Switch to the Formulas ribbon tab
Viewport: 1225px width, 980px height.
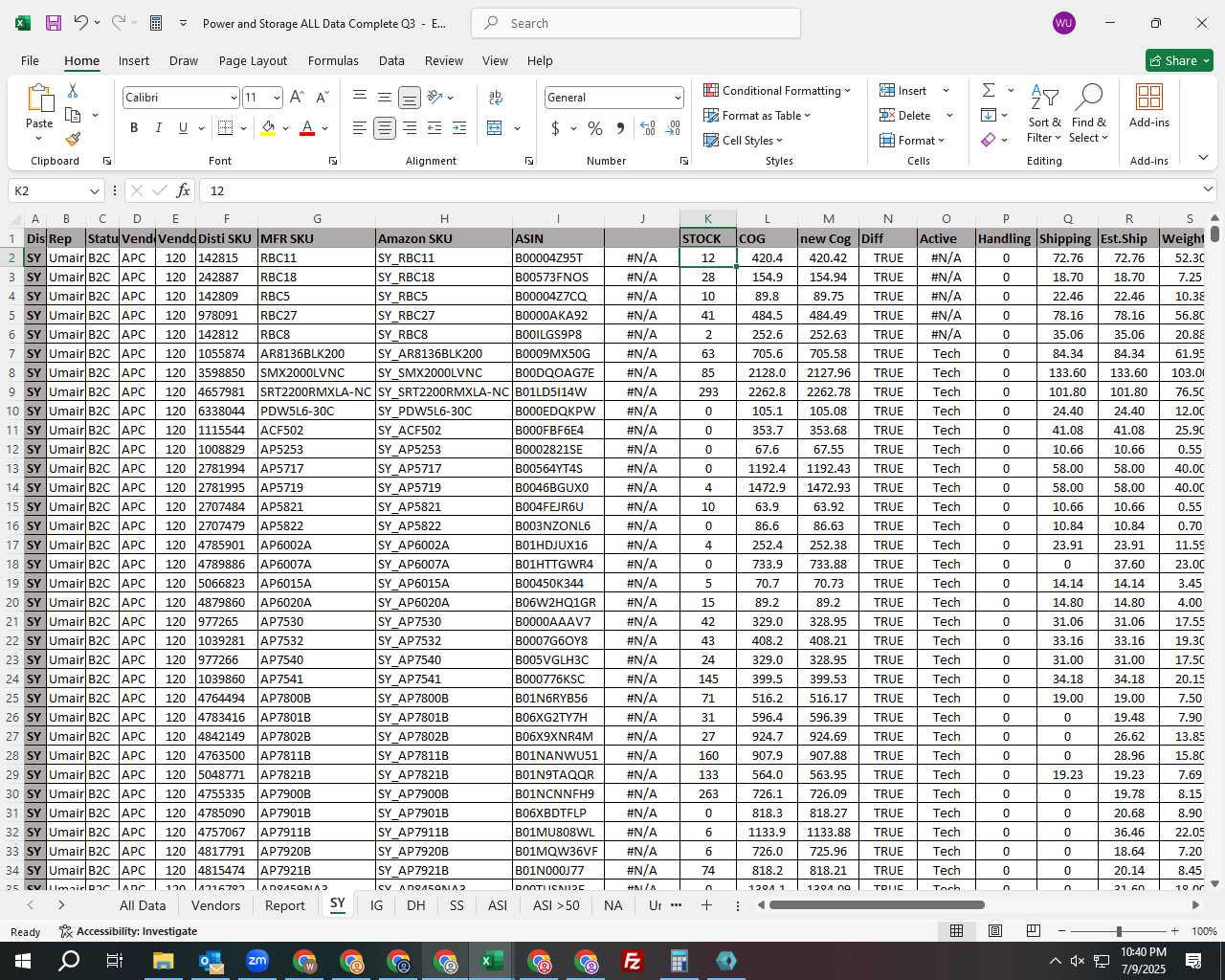333,60
